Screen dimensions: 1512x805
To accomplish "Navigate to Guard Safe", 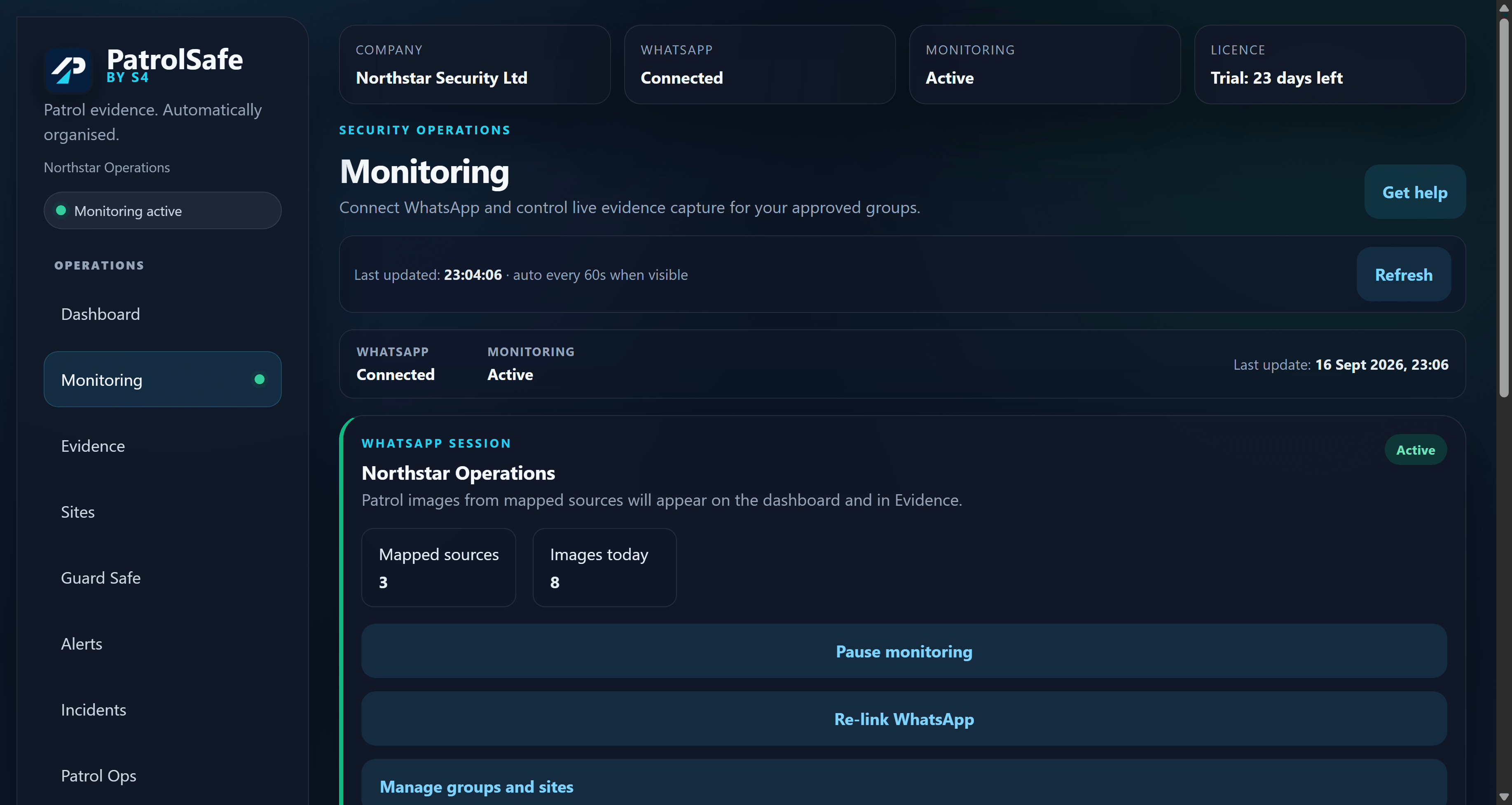I will [163, 578].
